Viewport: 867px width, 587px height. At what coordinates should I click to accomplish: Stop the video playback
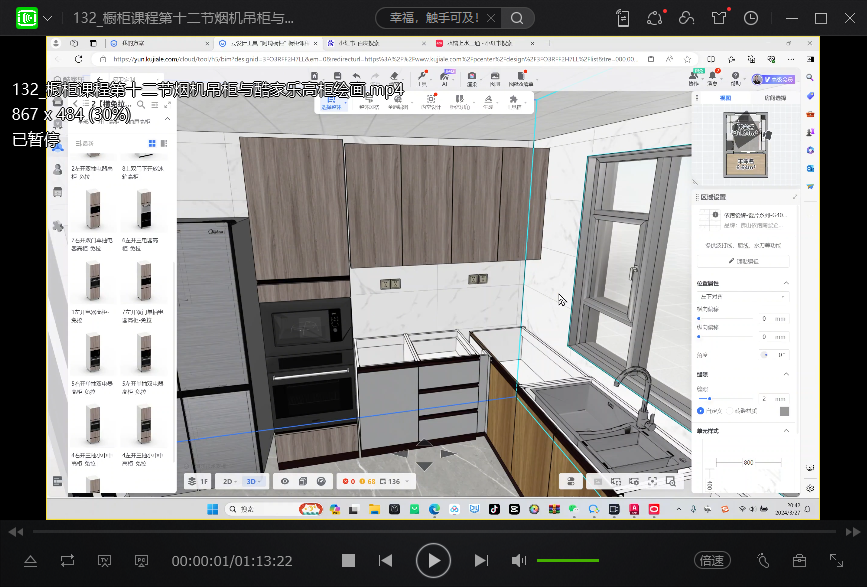click(348, 561)
